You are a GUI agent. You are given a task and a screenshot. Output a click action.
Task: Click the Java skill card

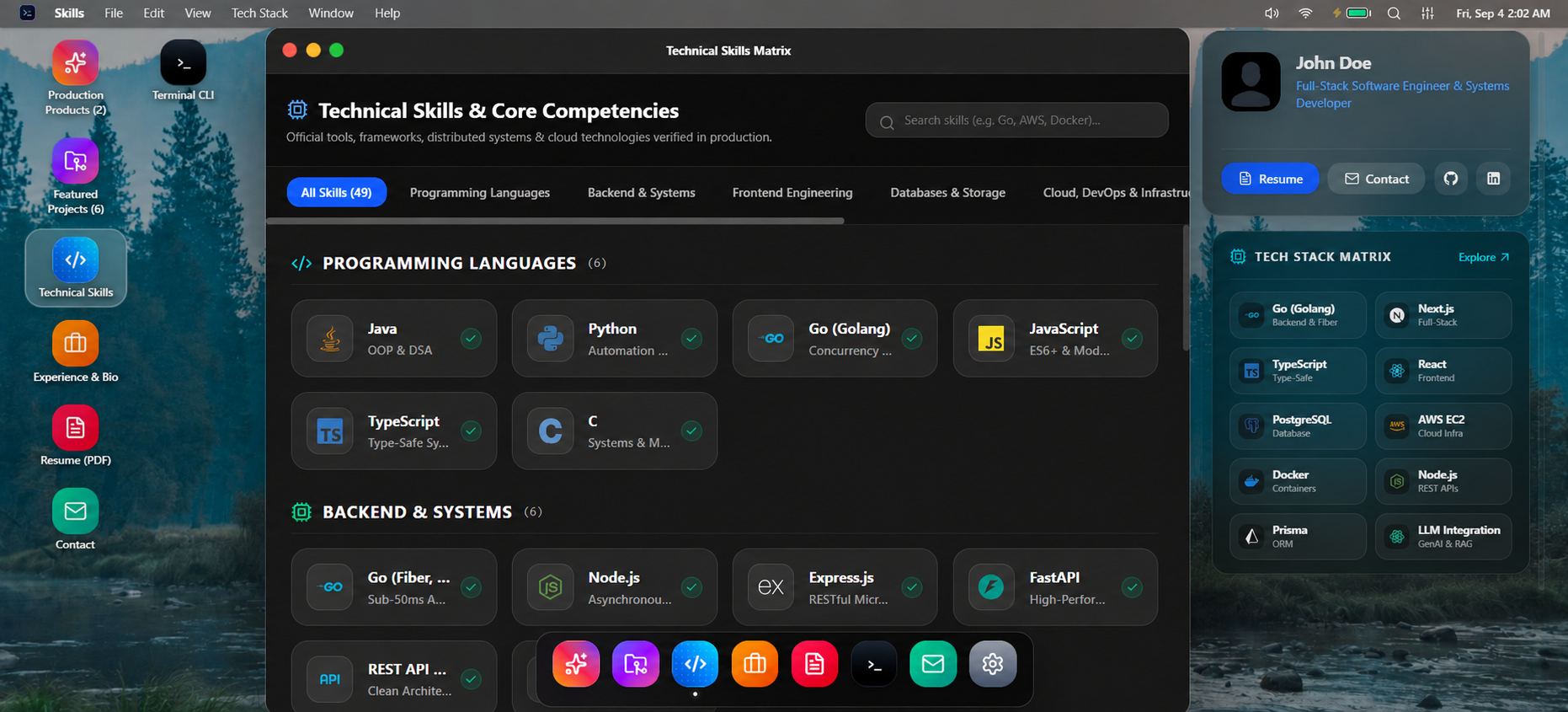(394, 339)
